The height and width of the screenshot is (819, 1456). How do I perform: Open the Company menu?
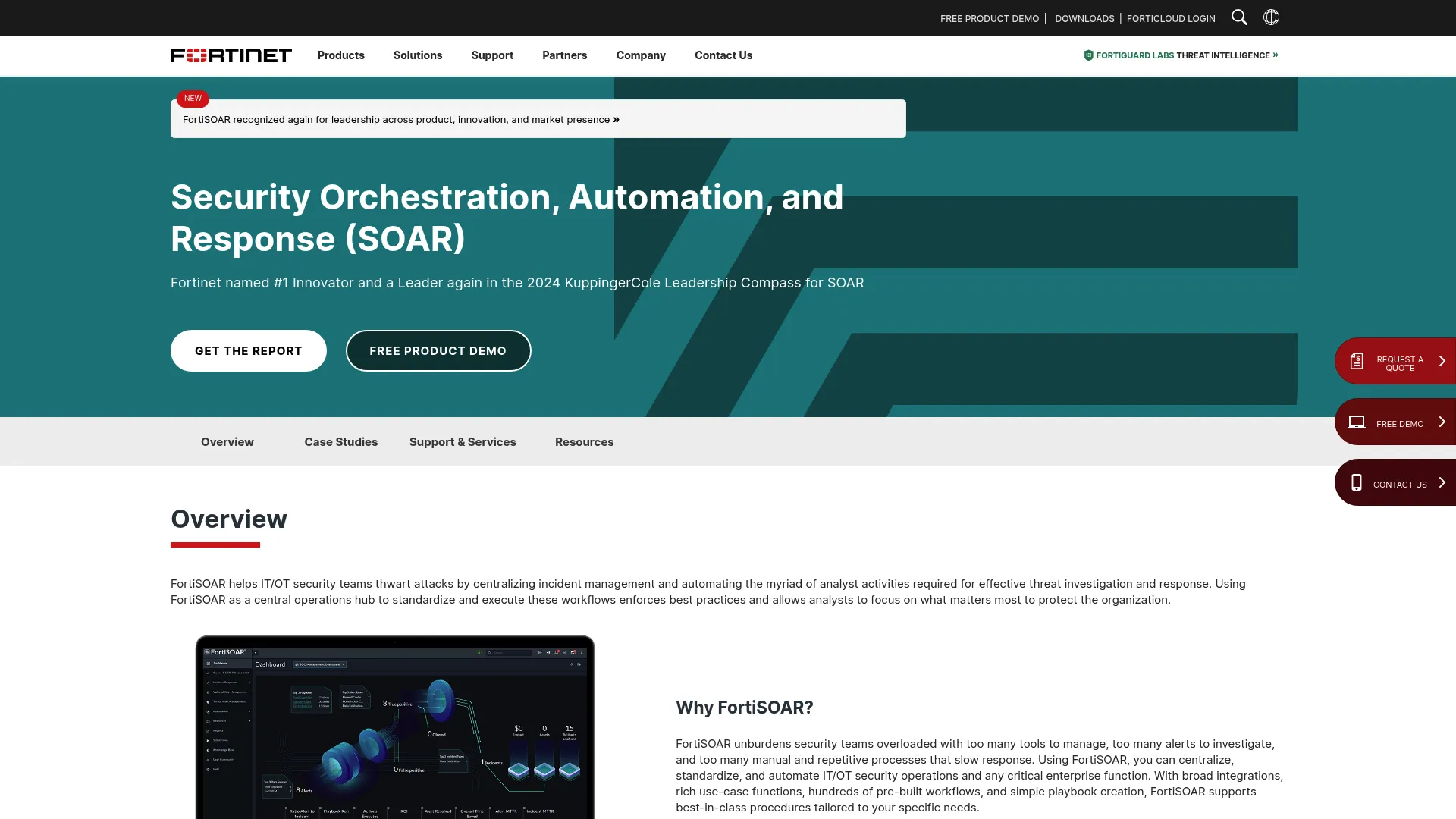641,55
